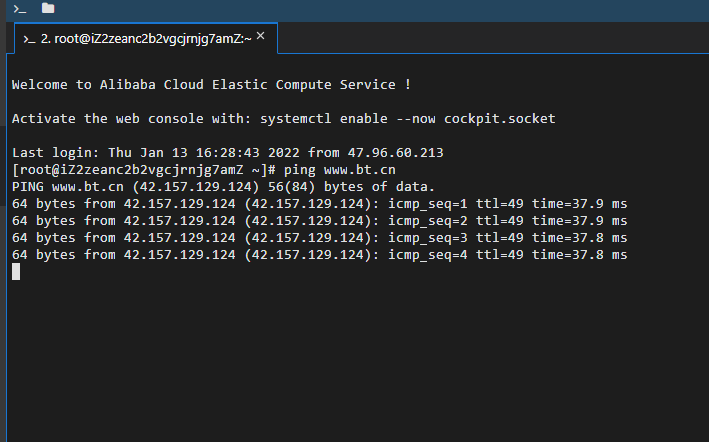This screenshot has height=442, width=709.
Task: Click the login source IP 47.96.60.213
Action: click(395, 152)
